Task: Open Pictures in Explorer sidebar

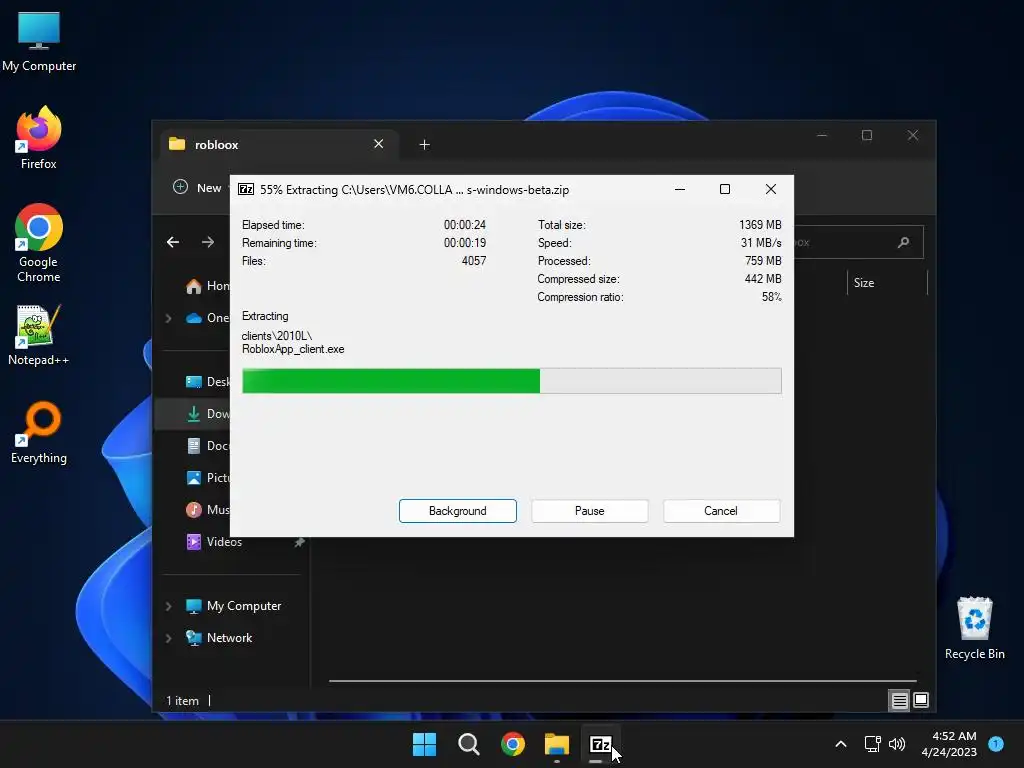Action: click(208, 478)
